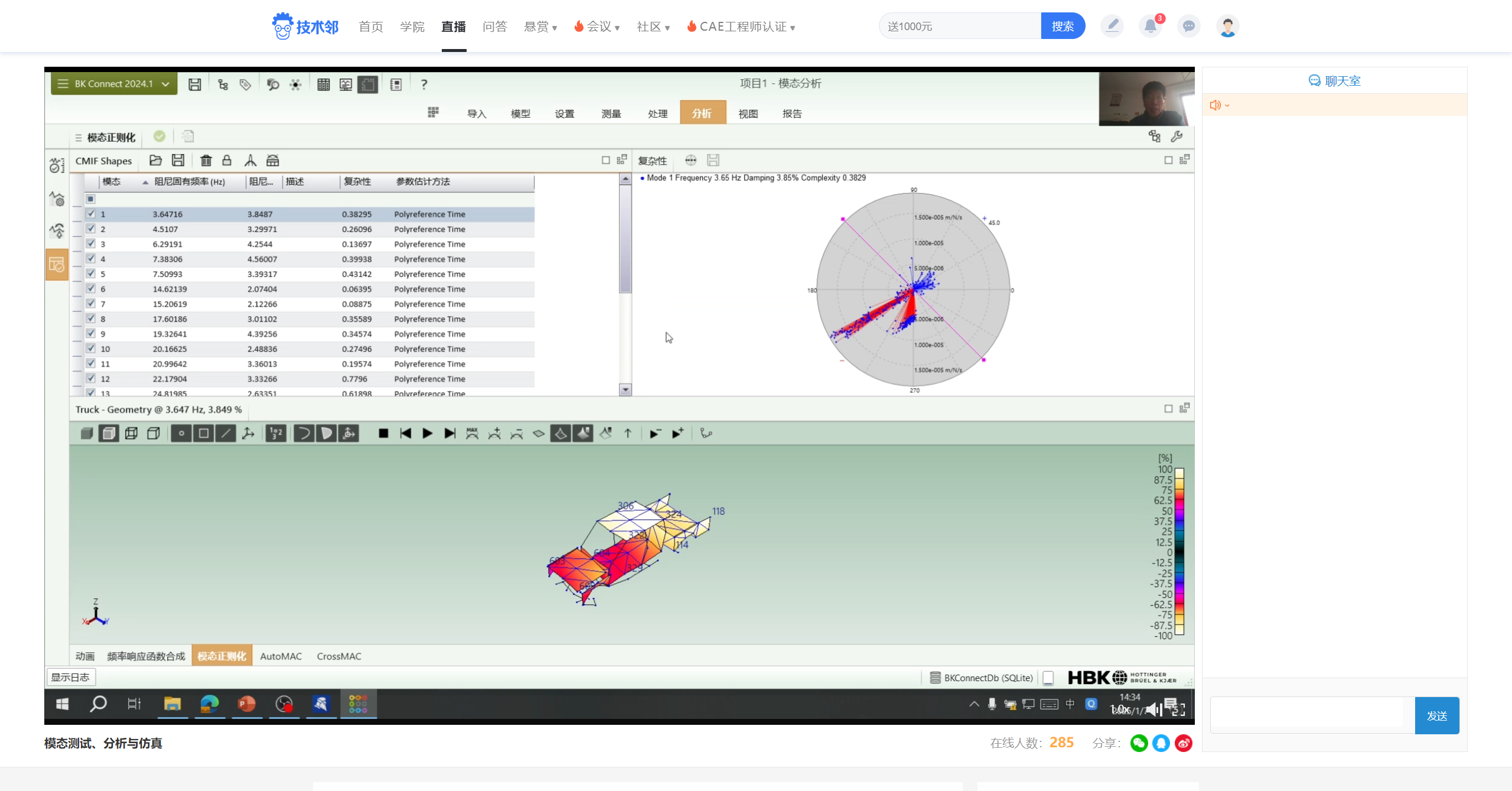Share via WeChat icon

click(x=1139, y=743)
